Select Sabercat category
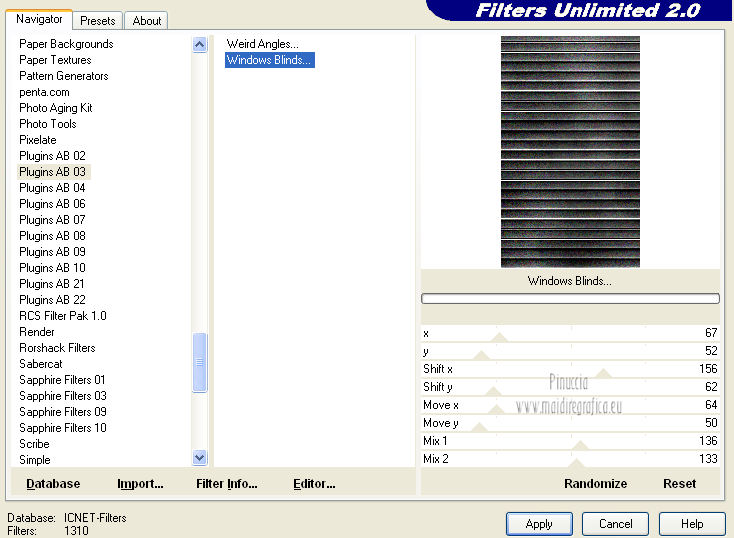The width and height of the screenshot is (734, 538). tap(41, 364)
